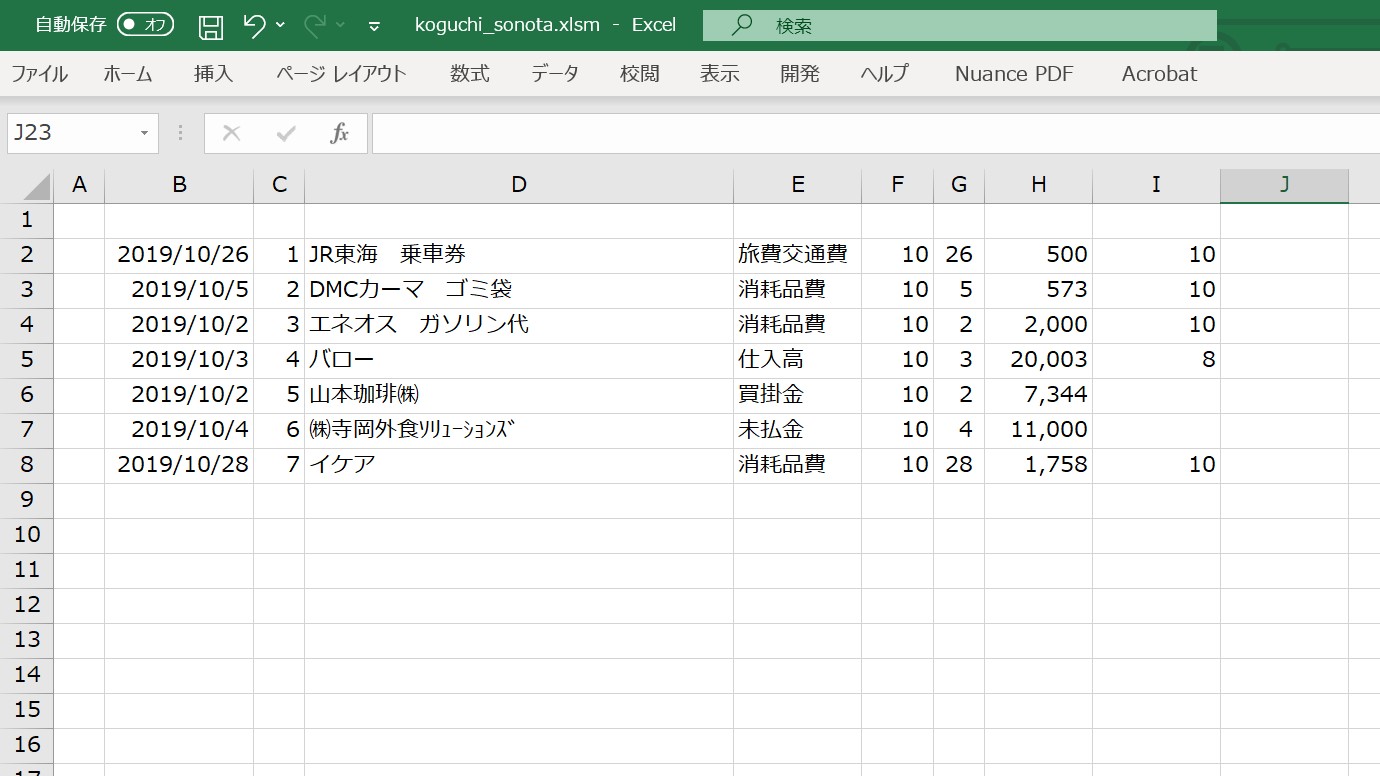This screenshot has width=1380, height=776.
Task: Select the cell エネオス ガソリン代
Action: tap(518, 324)
